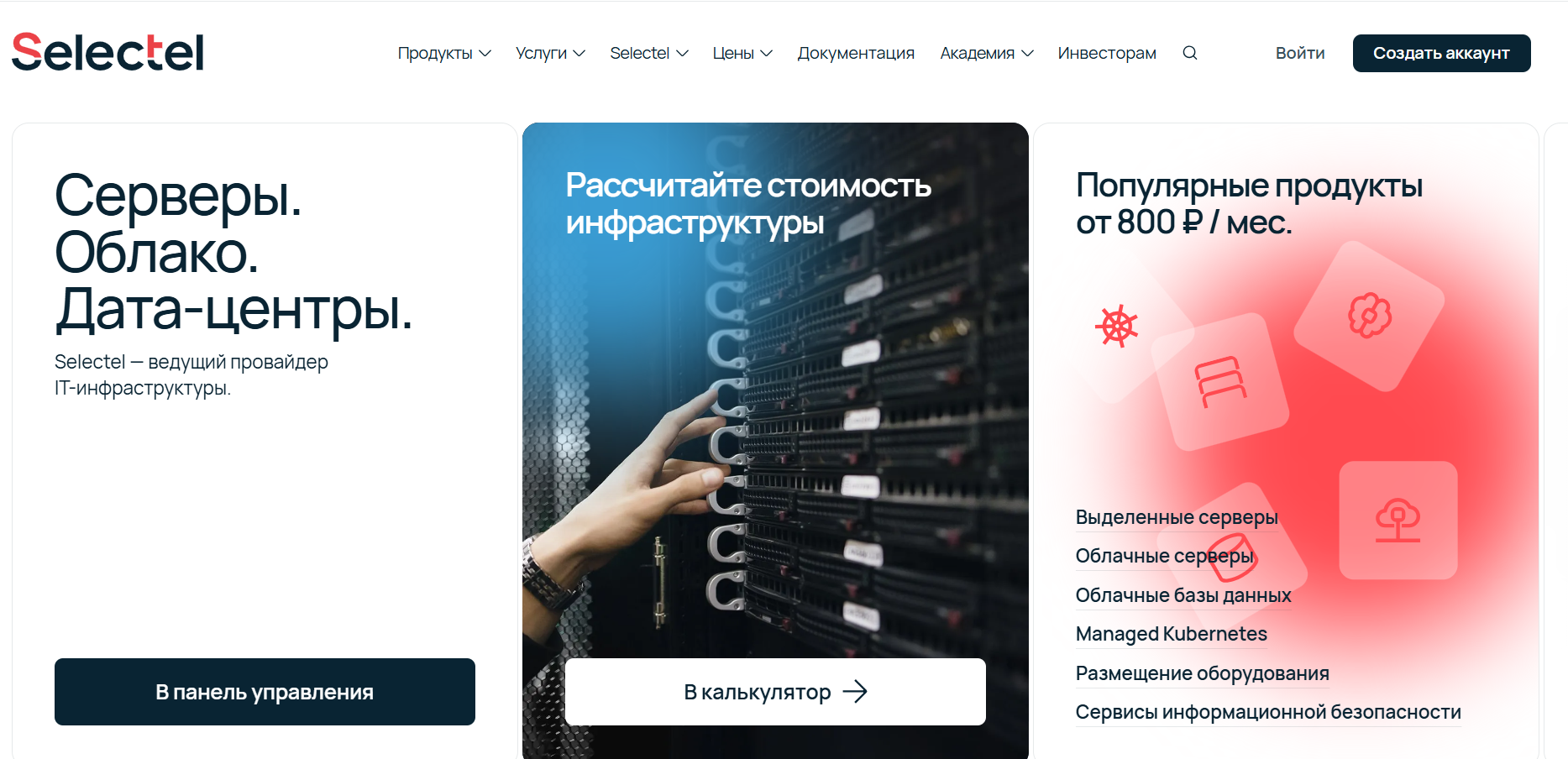
Task: Open the Академия menu
Action: point(987,53)
